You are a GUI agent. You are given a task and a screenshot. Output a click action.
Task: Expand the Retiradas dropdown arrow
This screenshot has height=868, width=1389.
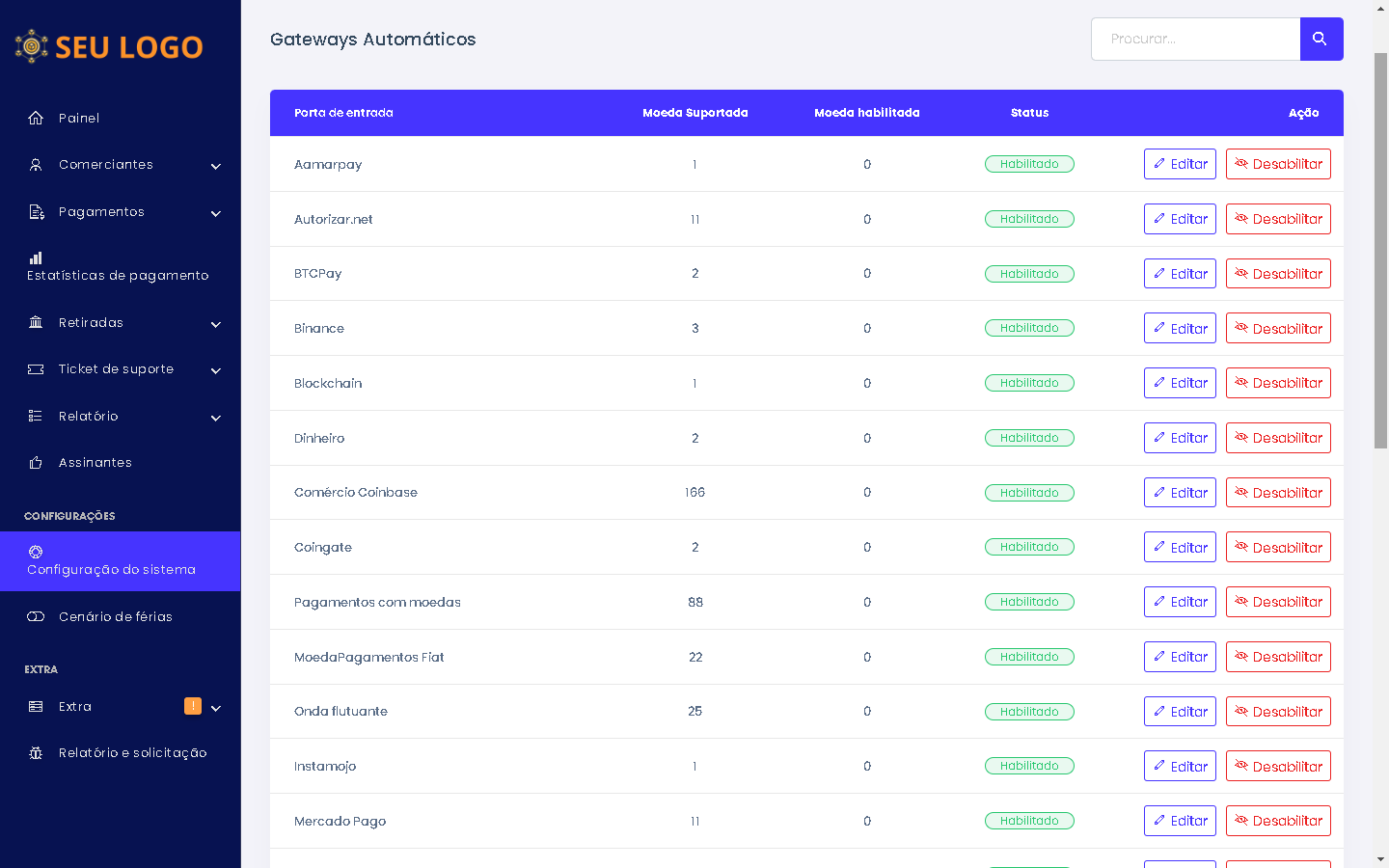tap(216, 324)
